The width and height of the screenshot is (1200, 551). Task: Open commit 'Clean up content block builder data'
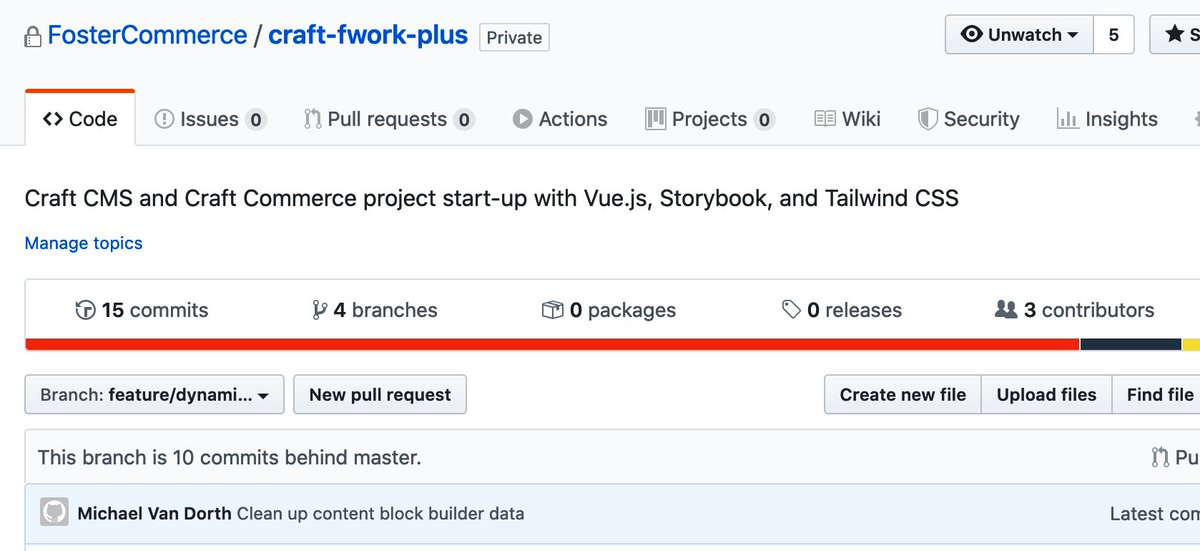(x=381, y=514)
